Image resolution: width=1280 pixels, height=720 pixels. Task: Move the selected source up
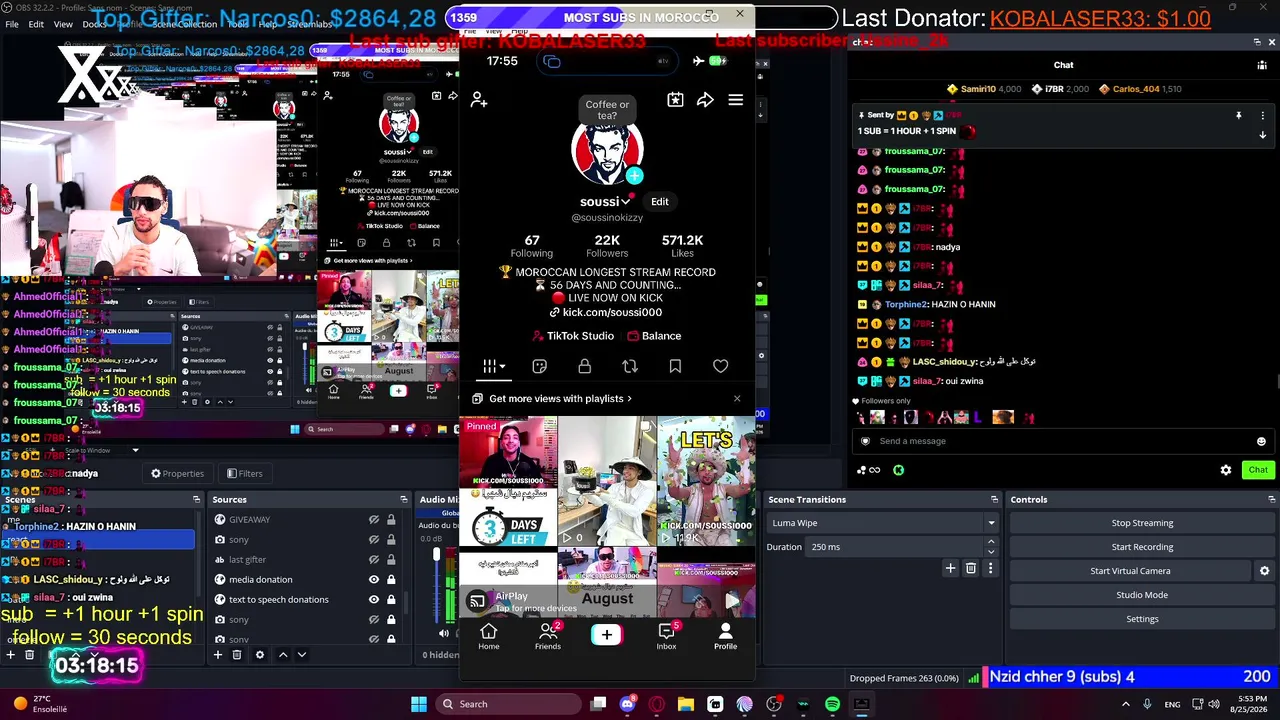click(x=283, y=655)
